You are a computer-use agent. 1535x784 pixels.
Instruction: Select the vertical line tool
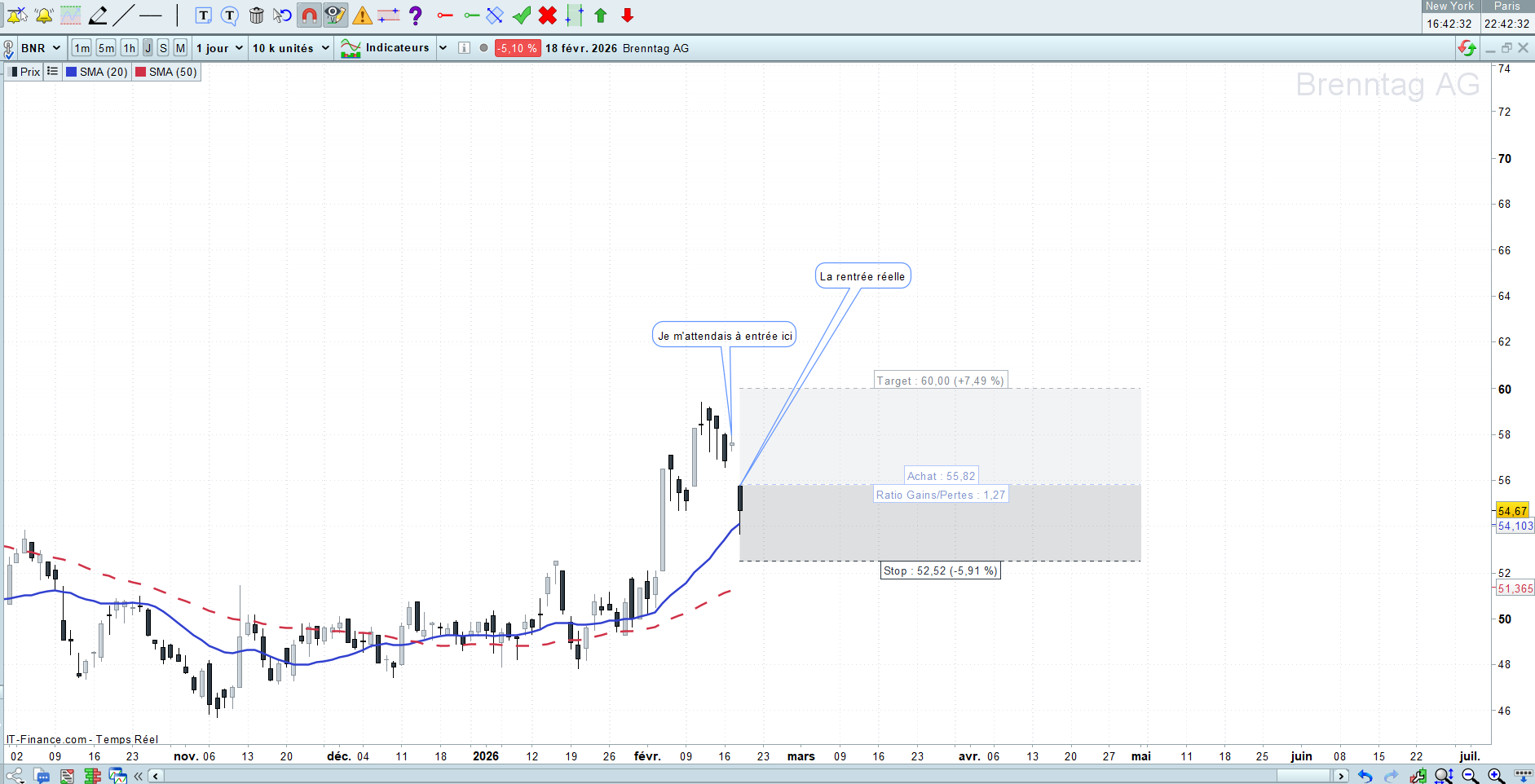click(177, 15)
